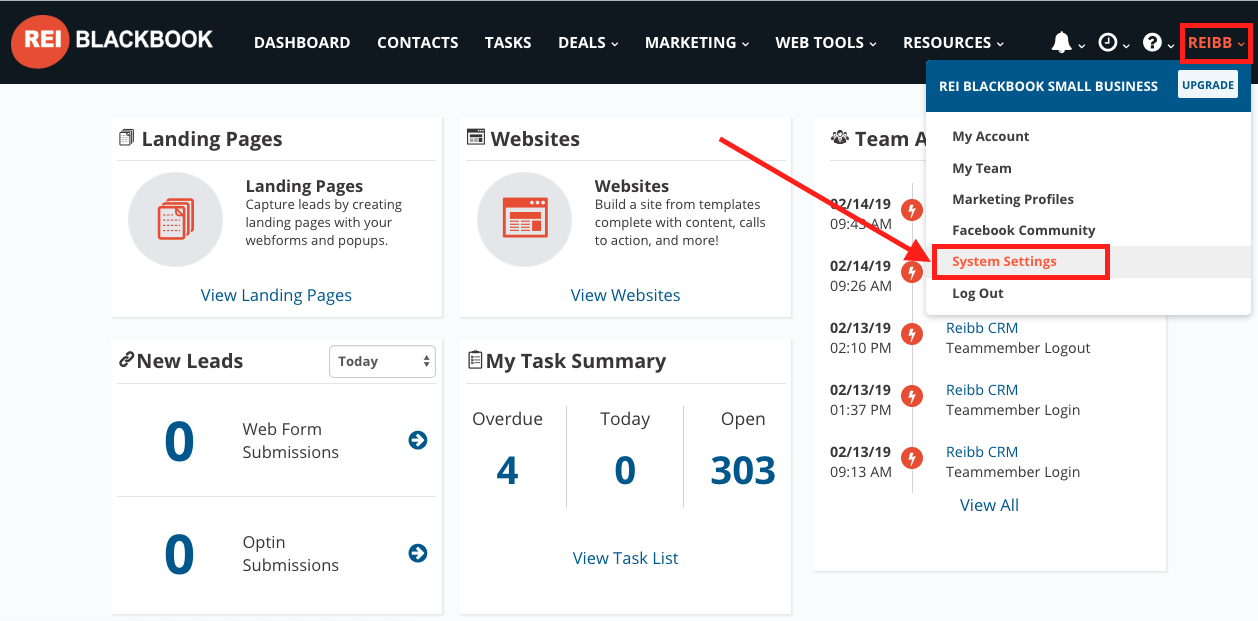Click the New Leads heading

coord(189,361)
